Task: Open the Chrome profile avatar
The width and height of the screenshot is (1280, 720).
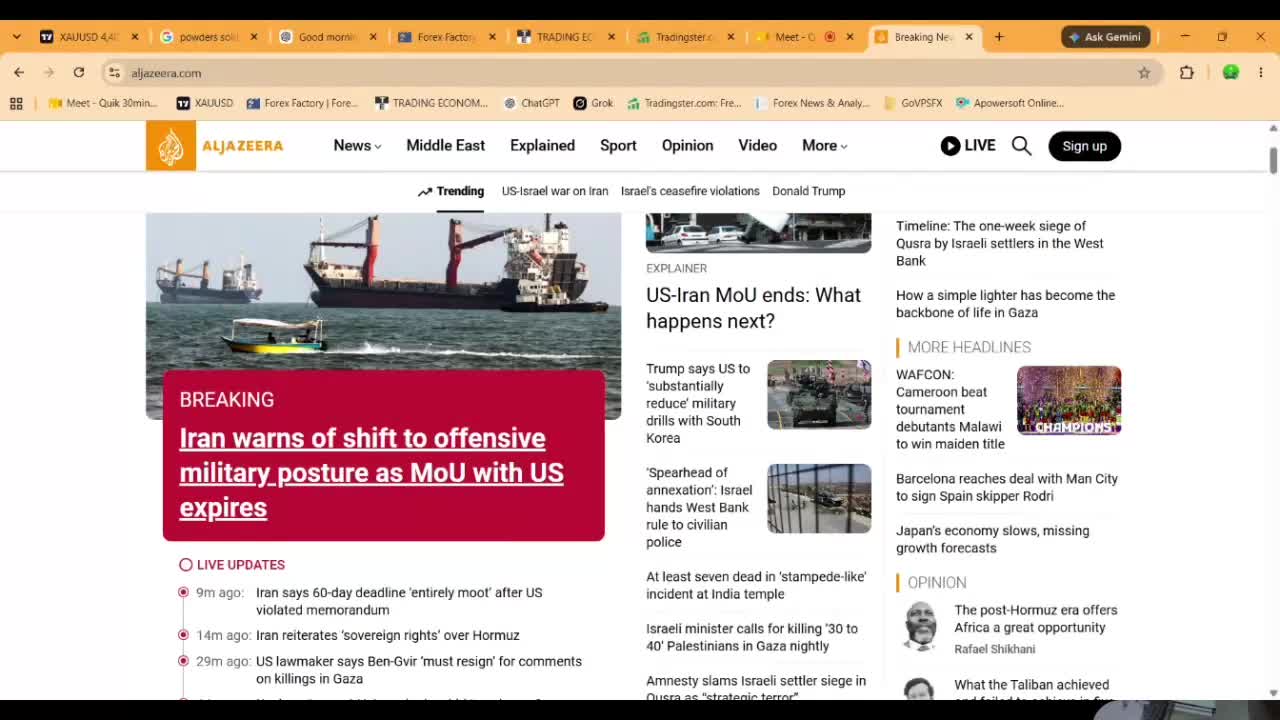Action: pyautogui.click(x=1231, y=72)
